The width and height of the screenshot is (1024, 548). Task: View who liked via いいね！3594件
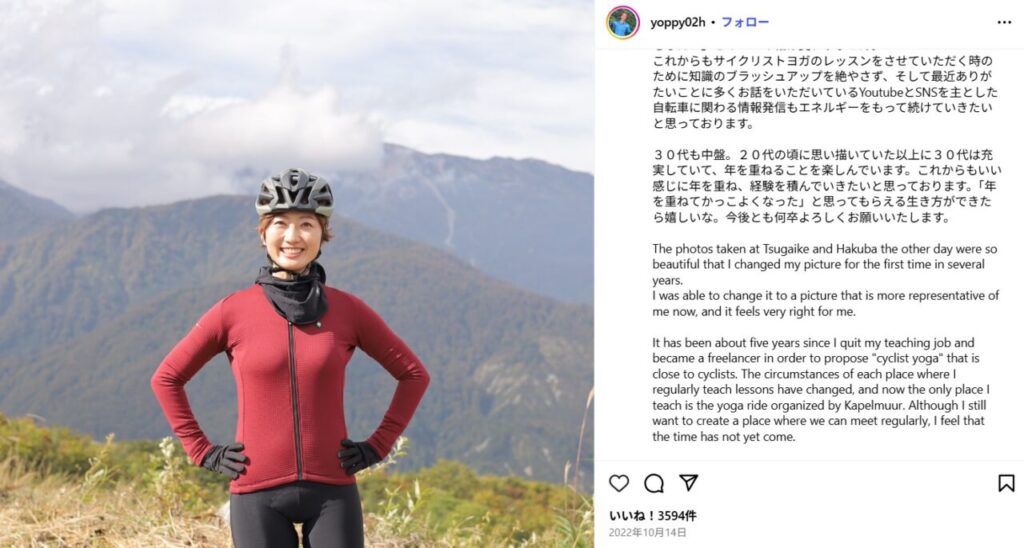tap(652, 516)
